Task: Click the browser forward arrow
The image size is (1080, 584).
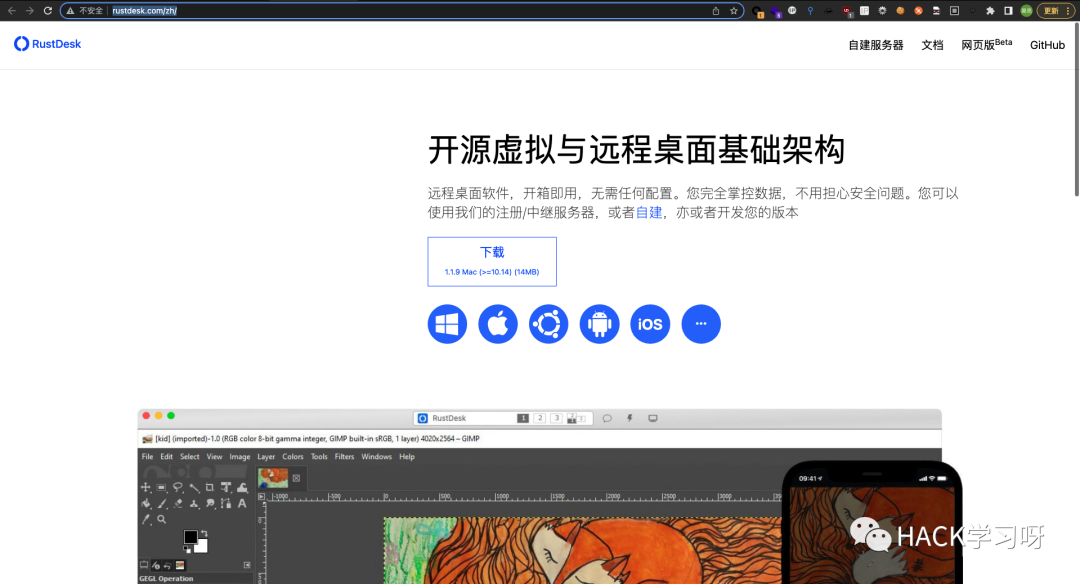Action: tap(30, 10)
